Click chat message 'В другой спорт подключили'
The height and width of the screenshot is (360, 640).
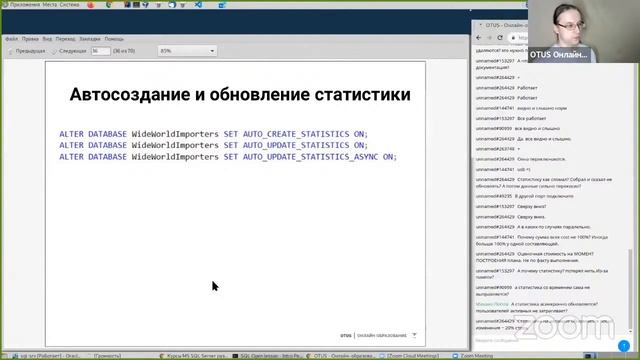(x=544, y=196)
